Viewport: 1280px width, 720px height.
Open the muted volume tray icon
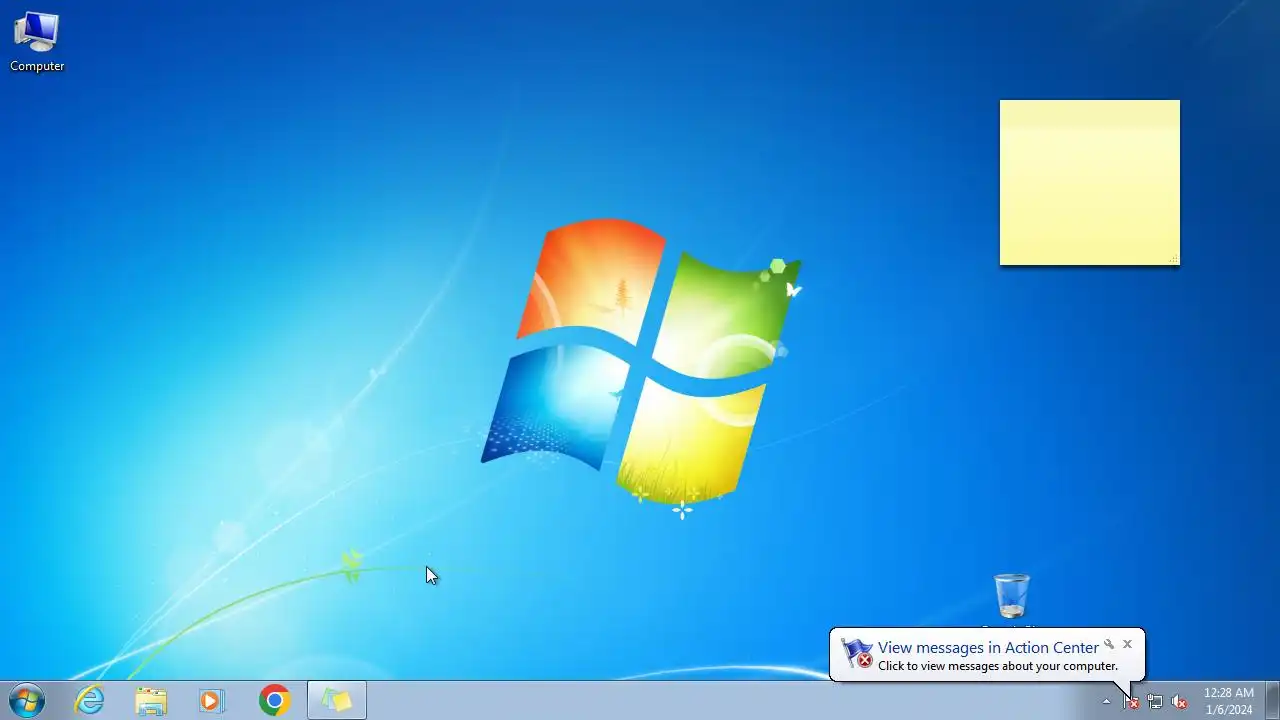1179,701
